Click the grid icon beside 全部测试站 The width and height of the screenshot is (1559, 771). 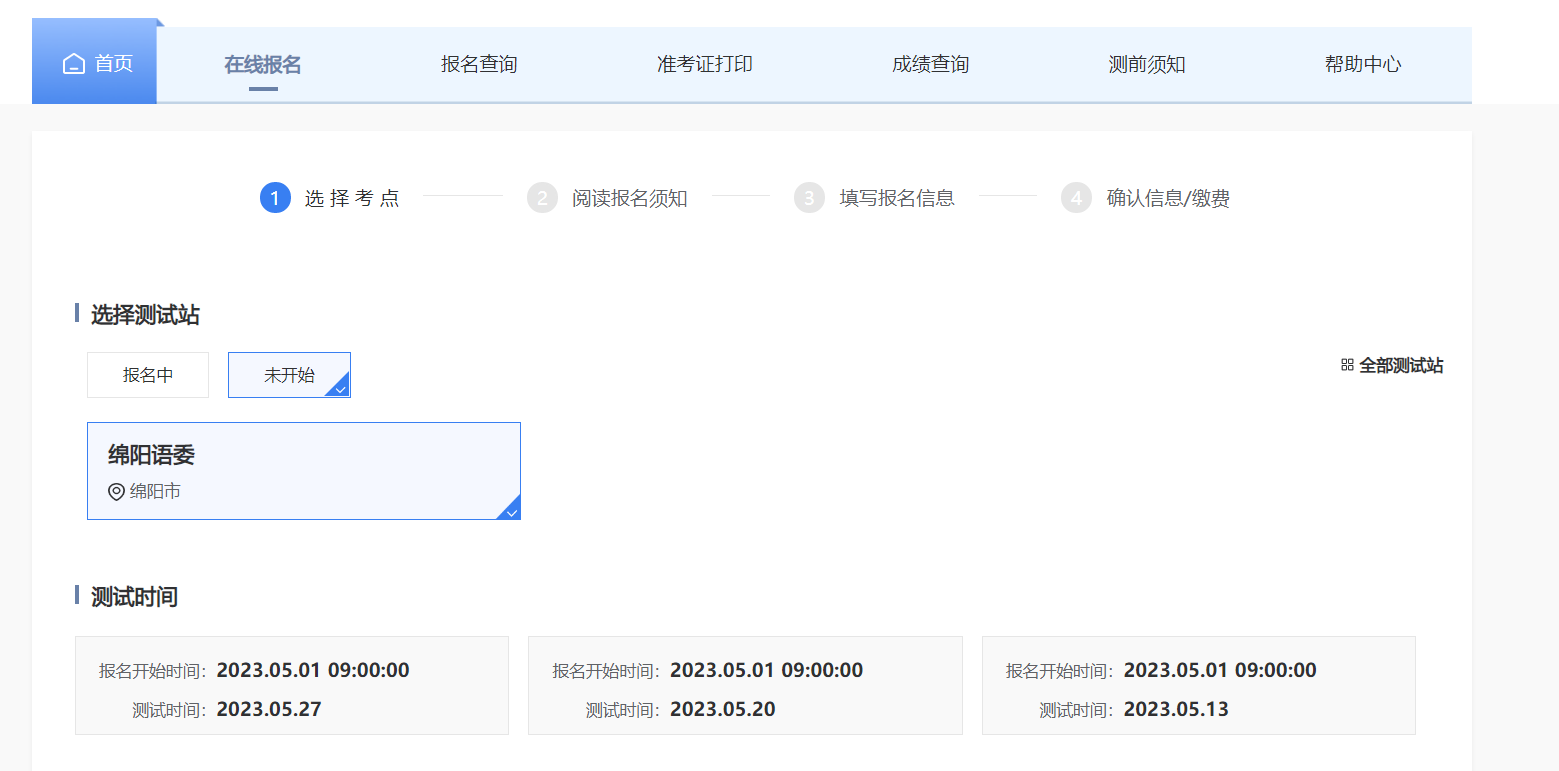pos(1347,365)
